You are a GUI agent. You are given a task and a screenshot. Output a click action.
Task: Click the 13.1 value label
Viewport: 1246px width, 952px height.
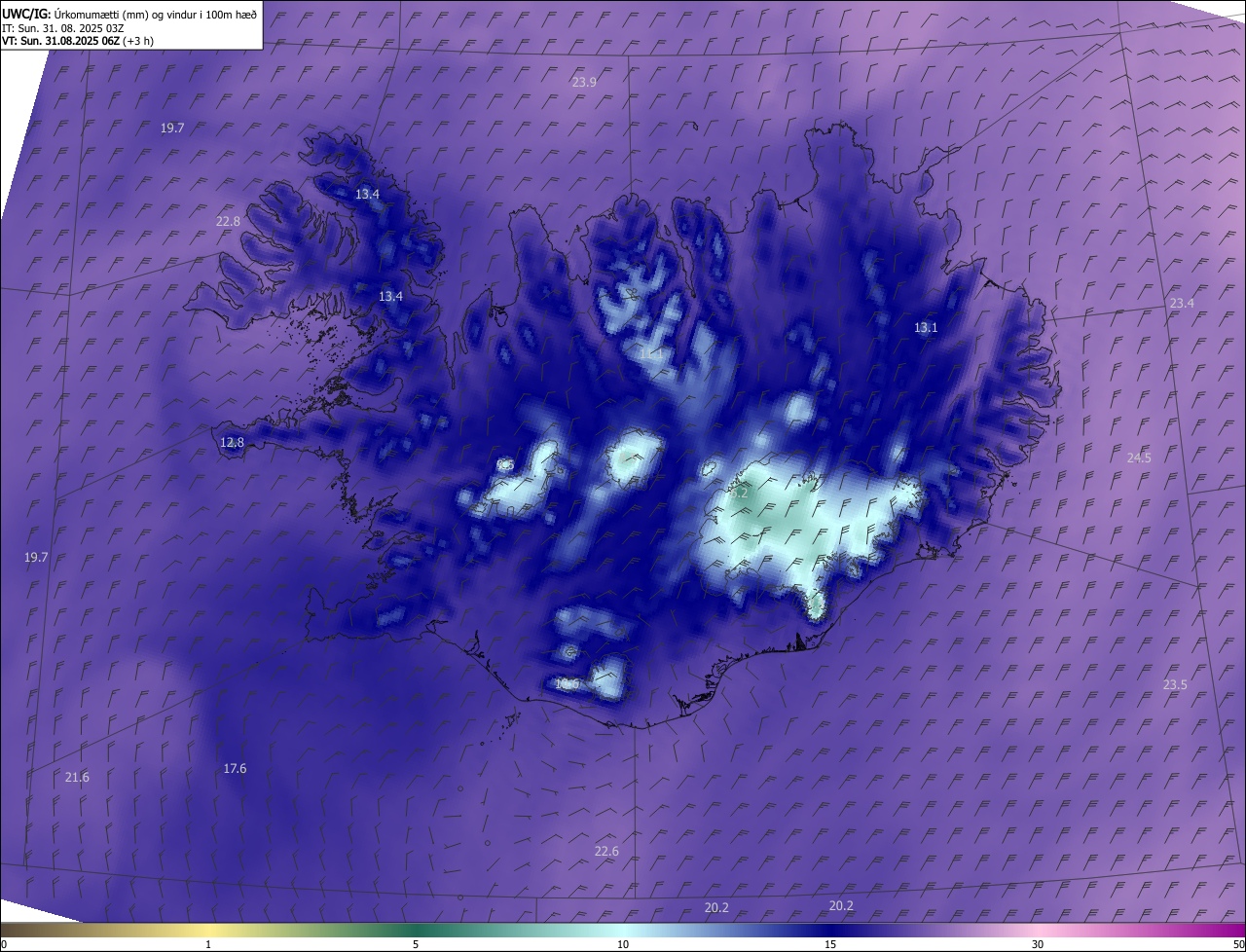click(926, 327)
